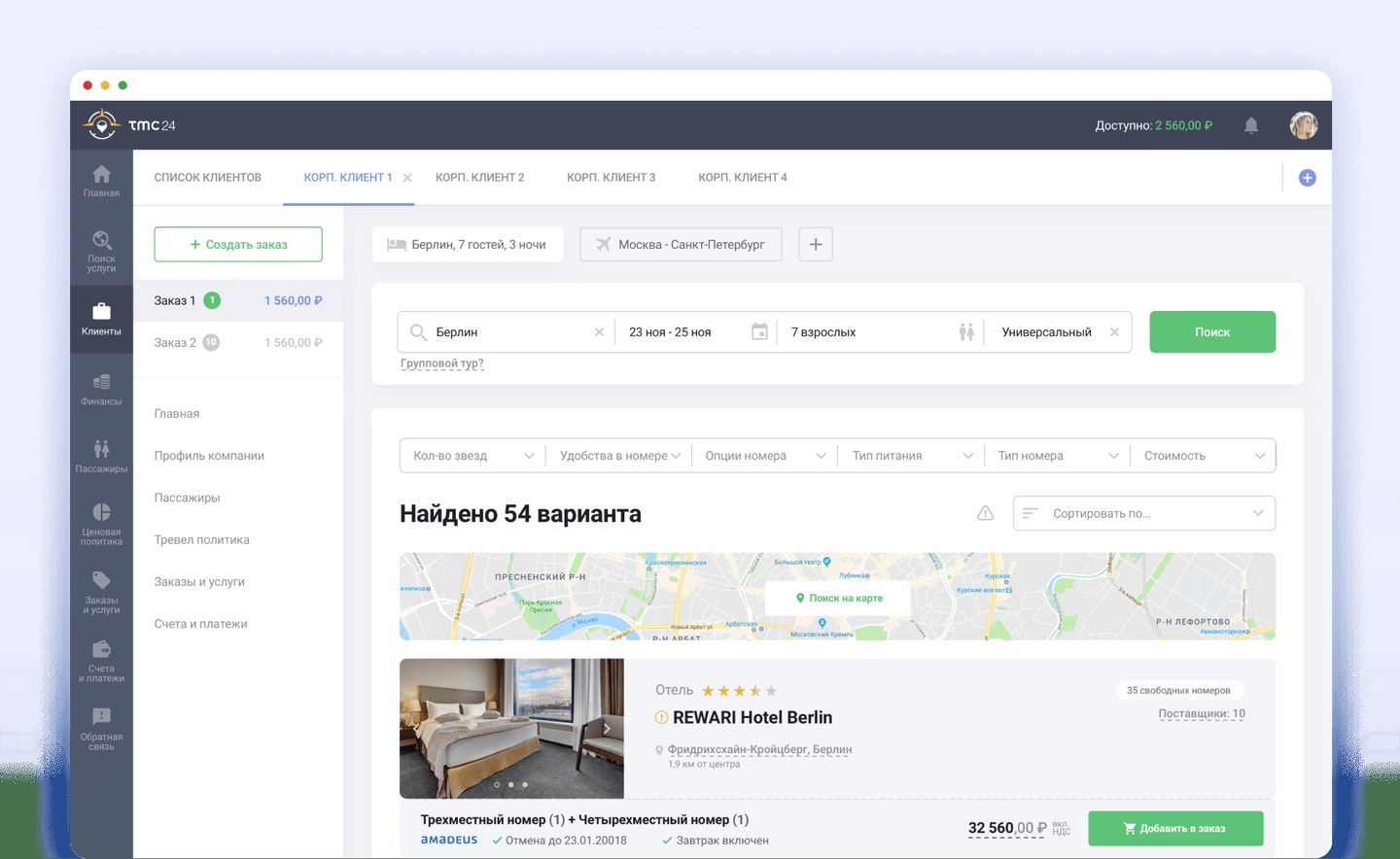The width and height of the screenshot is (1400, 859).
Task: Expand the Опции номера filter
Action: 765,456
